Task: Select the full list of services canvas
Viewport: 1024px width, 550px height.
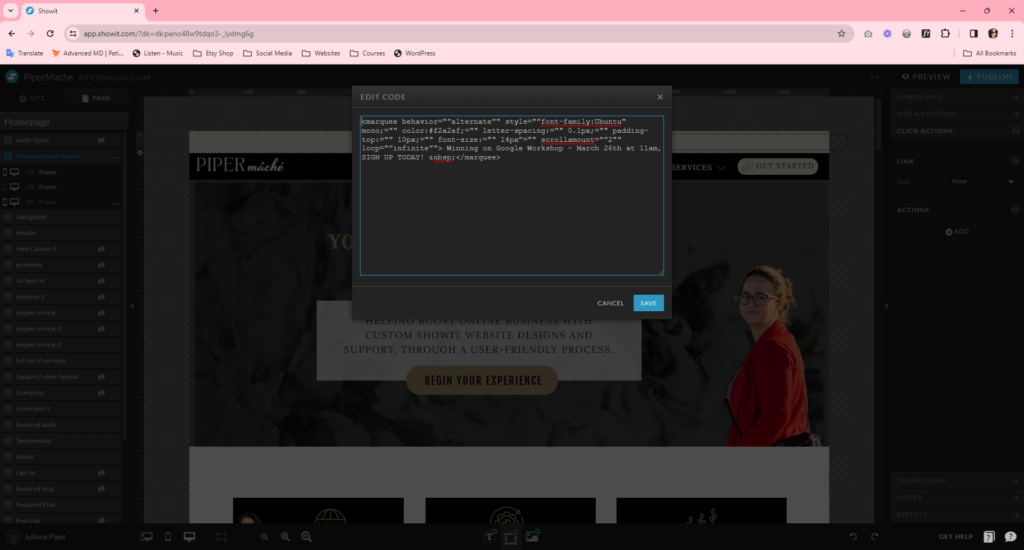Action: [x=61, y=361]
